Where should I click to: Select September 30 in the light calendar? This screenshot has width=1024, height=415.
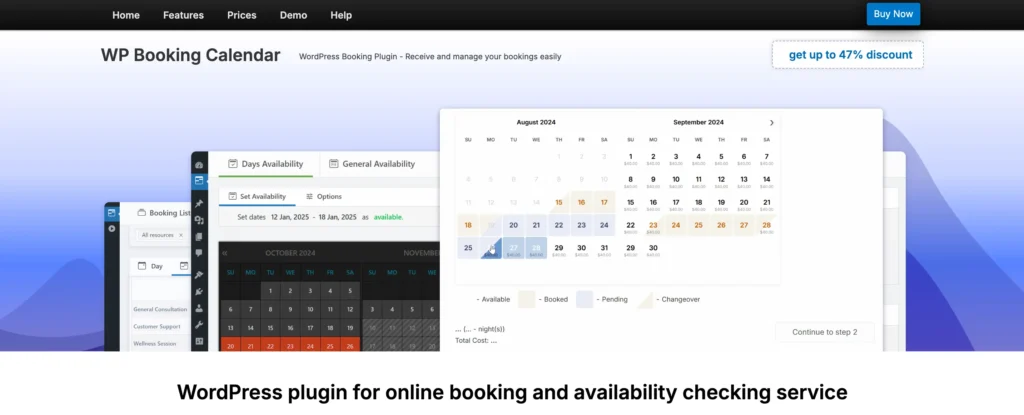[653, 250]
